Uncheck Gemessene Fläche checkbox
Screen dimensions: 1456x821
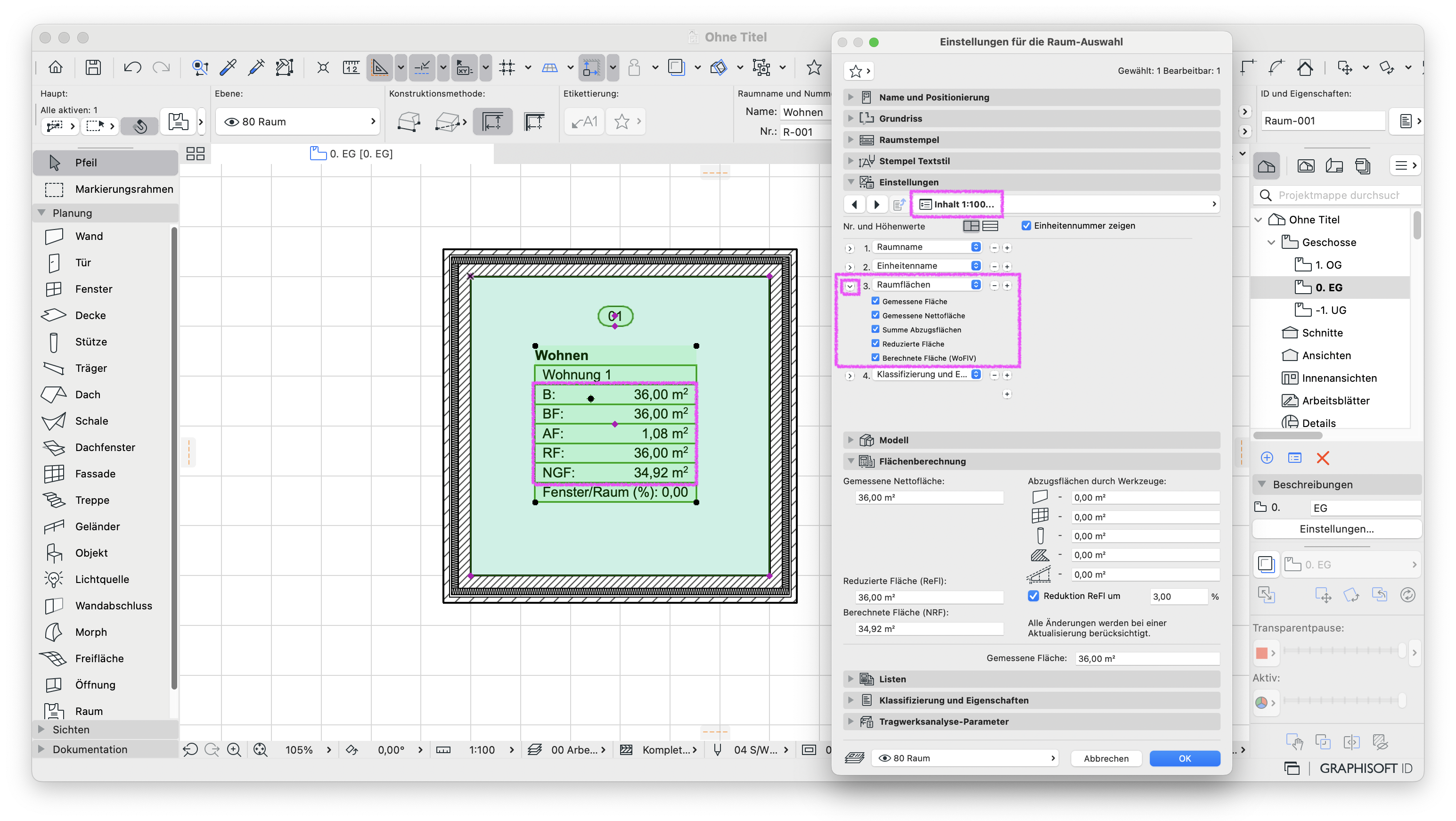[875, 301]
